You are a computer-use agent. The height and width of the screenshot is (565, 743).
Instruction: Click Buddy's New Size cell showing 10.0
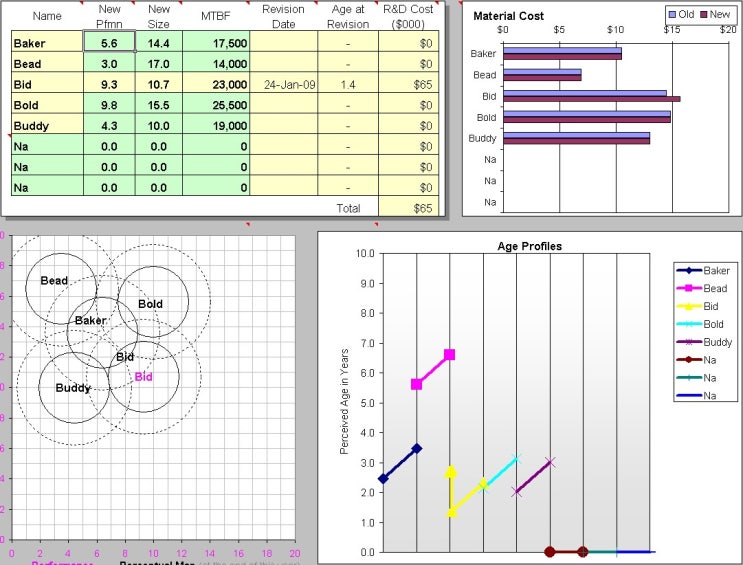pos(159,126)
